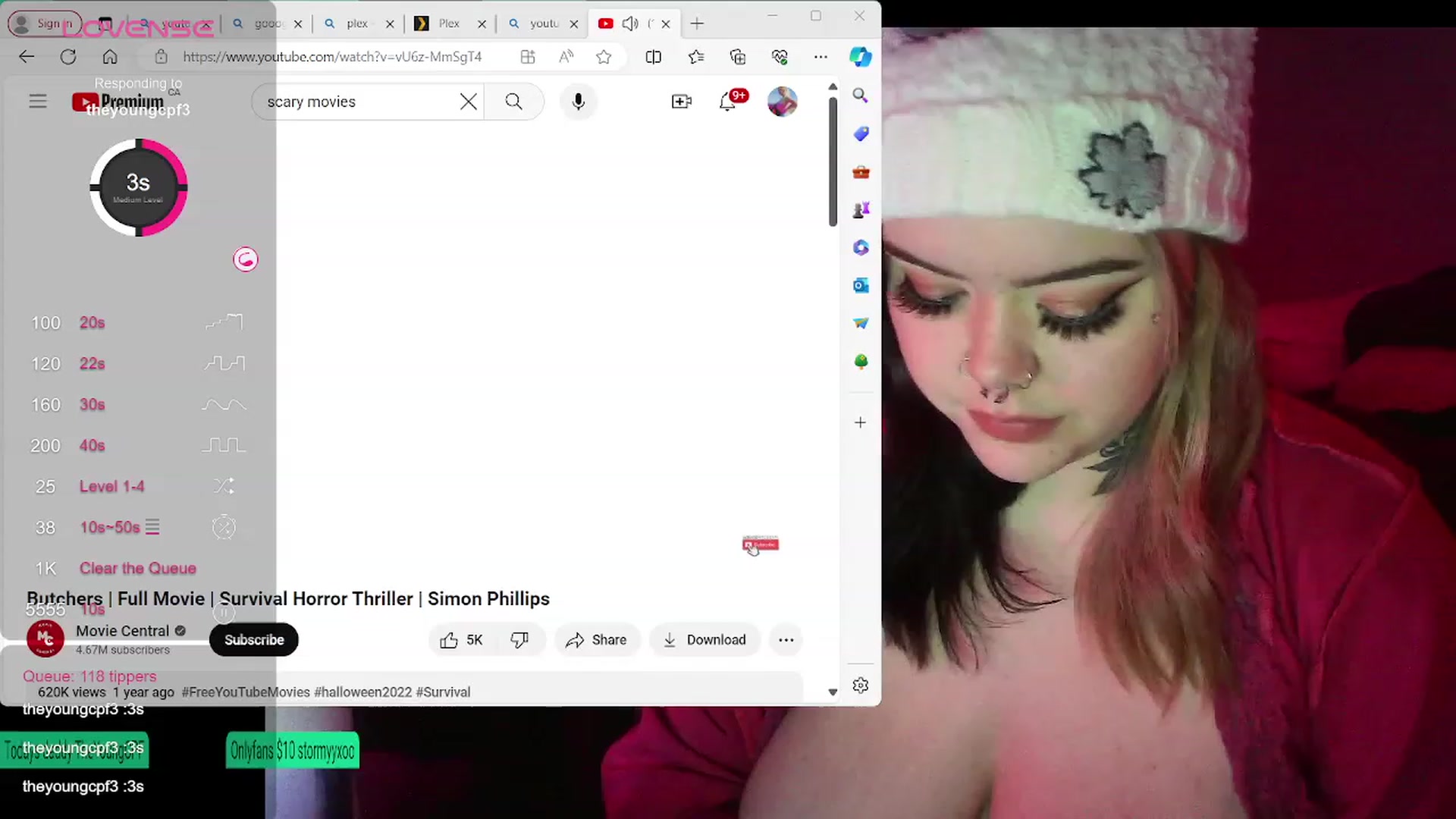Submit YouTube search with magnifier button
The width and height of the screenshot is (1456, 819).
(513, 102)
